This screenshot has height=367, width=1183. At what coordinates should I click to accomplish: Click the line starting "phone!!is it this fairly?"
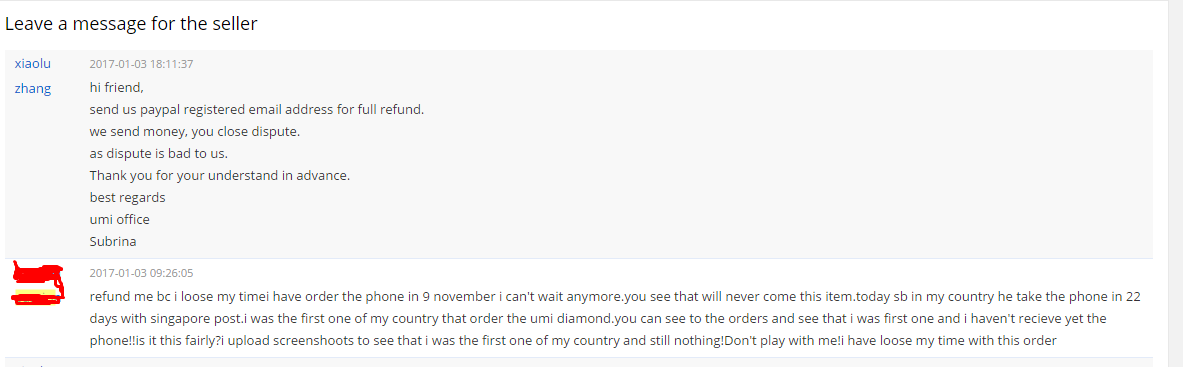click(x=573, y=341)
